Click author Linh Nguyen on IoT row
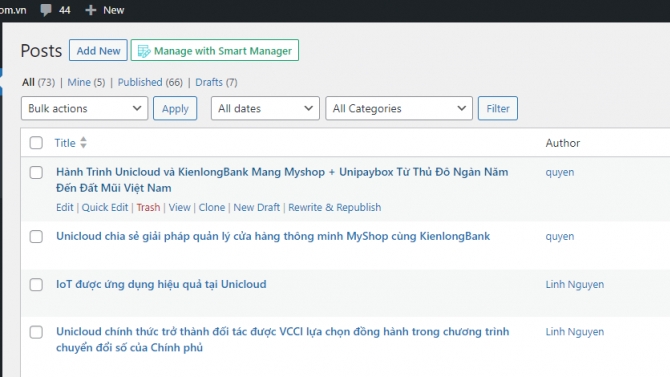Viewport: 670px width, 377px height. [575, 284]
